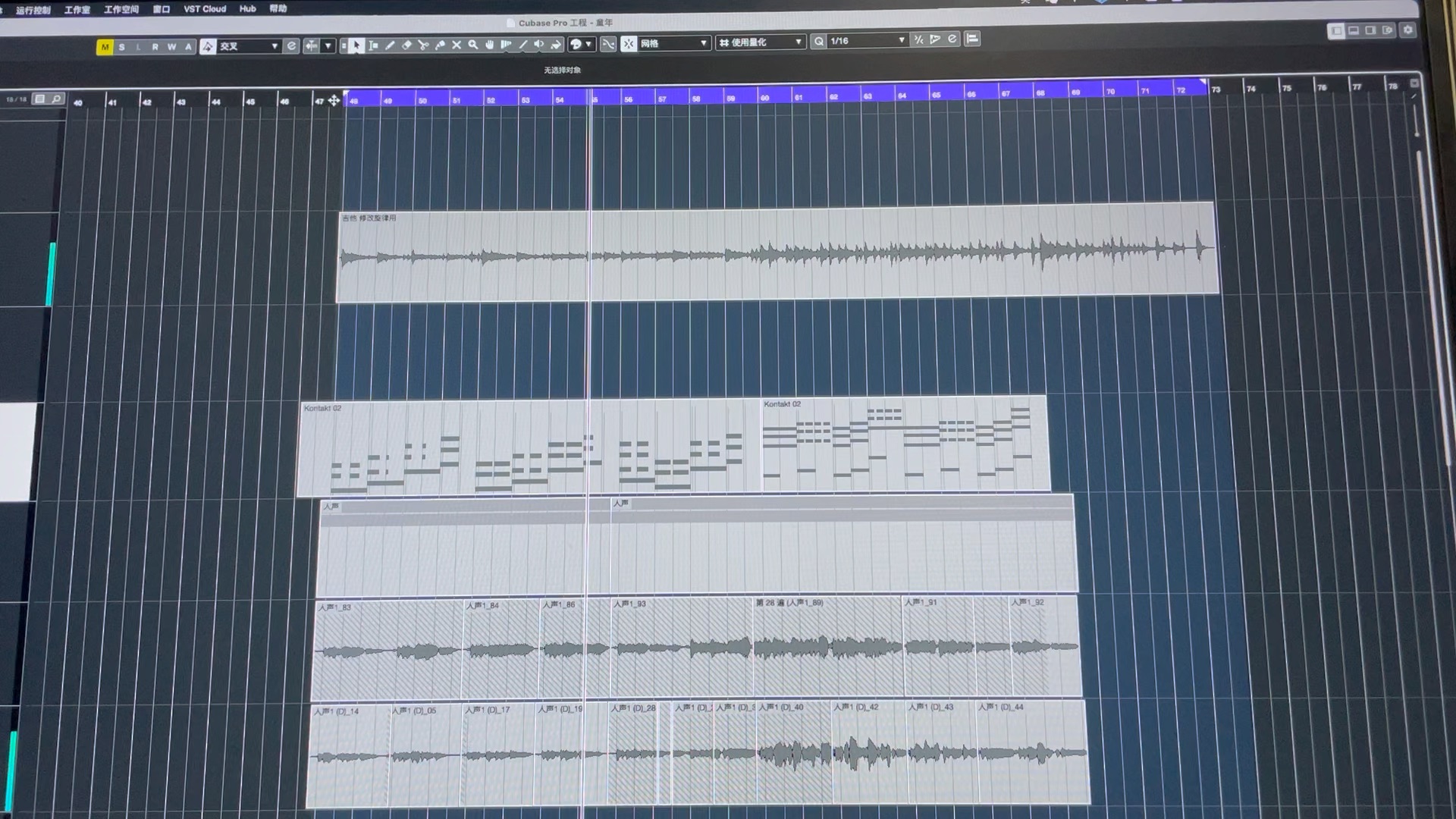Screen dimensions: 1456x819
Task: Open the 运行控制 menu
Action: click(33, 10)
